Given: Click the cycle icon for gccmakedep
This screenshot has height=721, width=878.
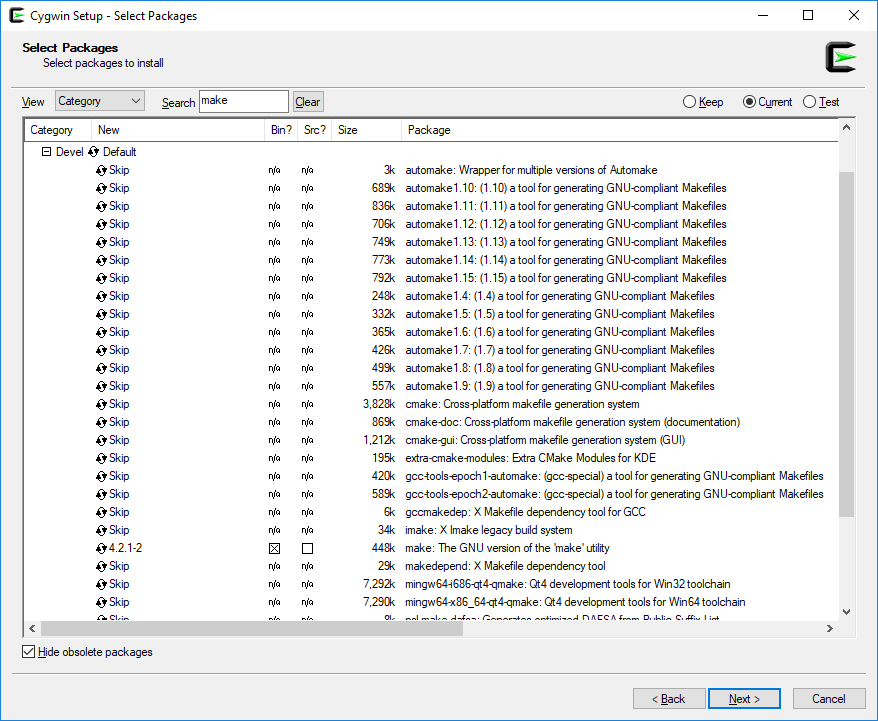Looking at the screenshot, I should click(x=101, y=512).
